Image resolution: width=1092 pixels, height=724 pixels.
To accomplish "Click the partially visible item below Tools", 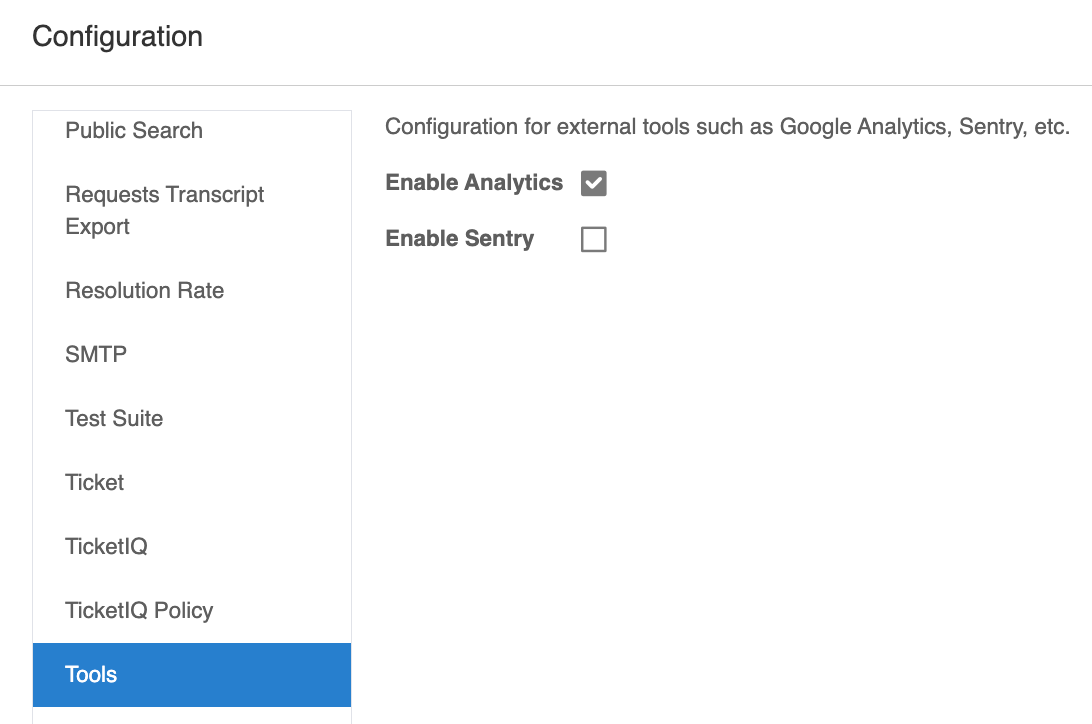I will click(x=192, y=716).
